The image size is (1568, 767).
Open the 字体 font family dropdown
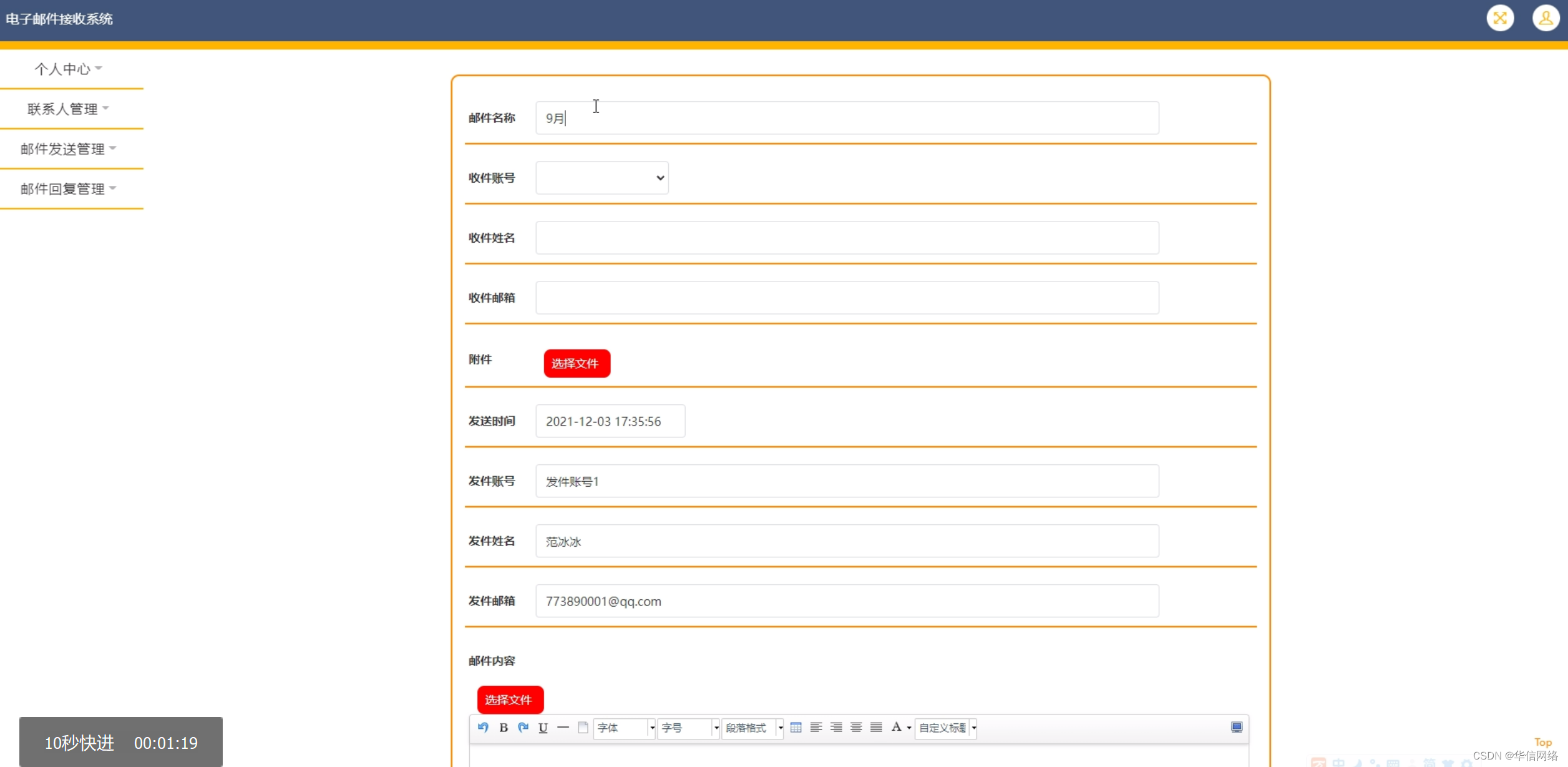point(624,728)
